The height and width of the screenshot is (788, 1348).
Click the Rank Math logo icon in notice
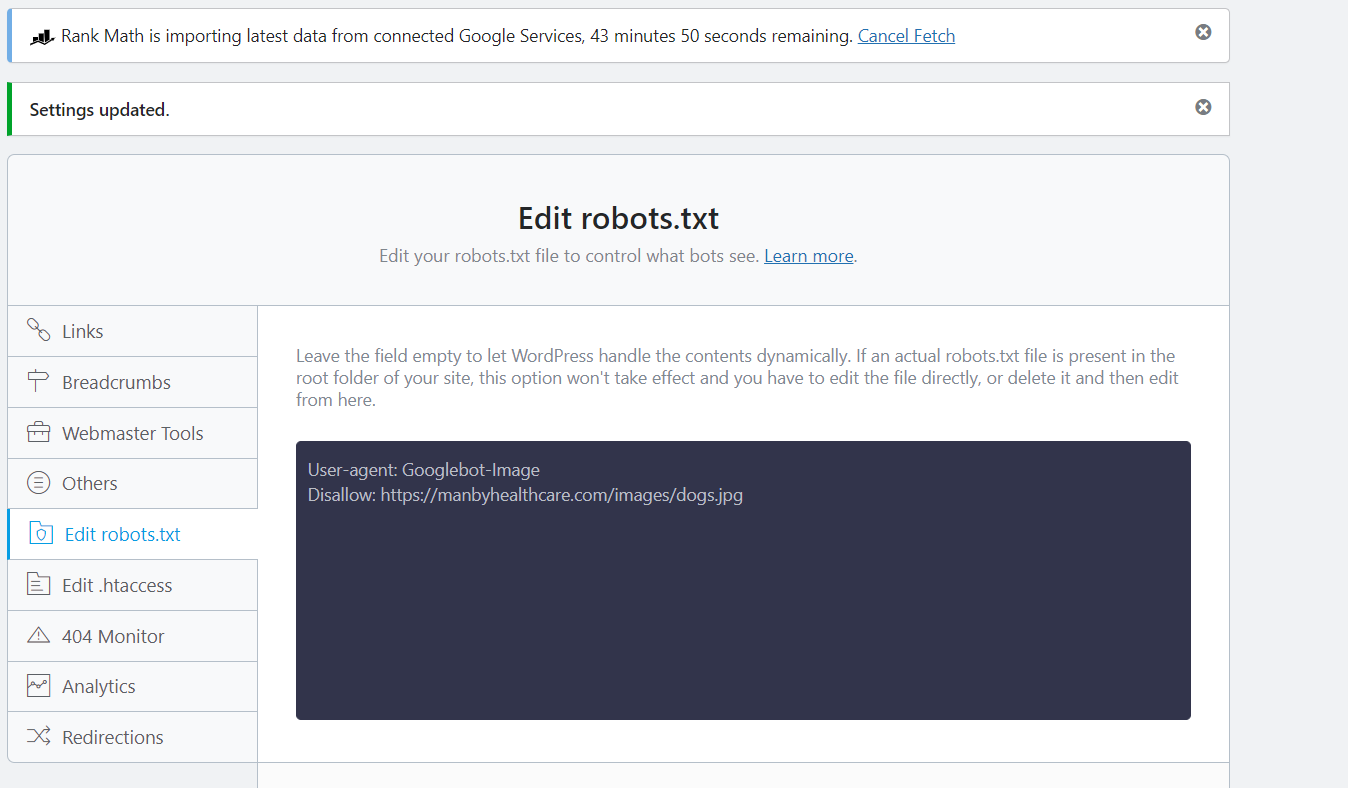click(x=41, y=37)
